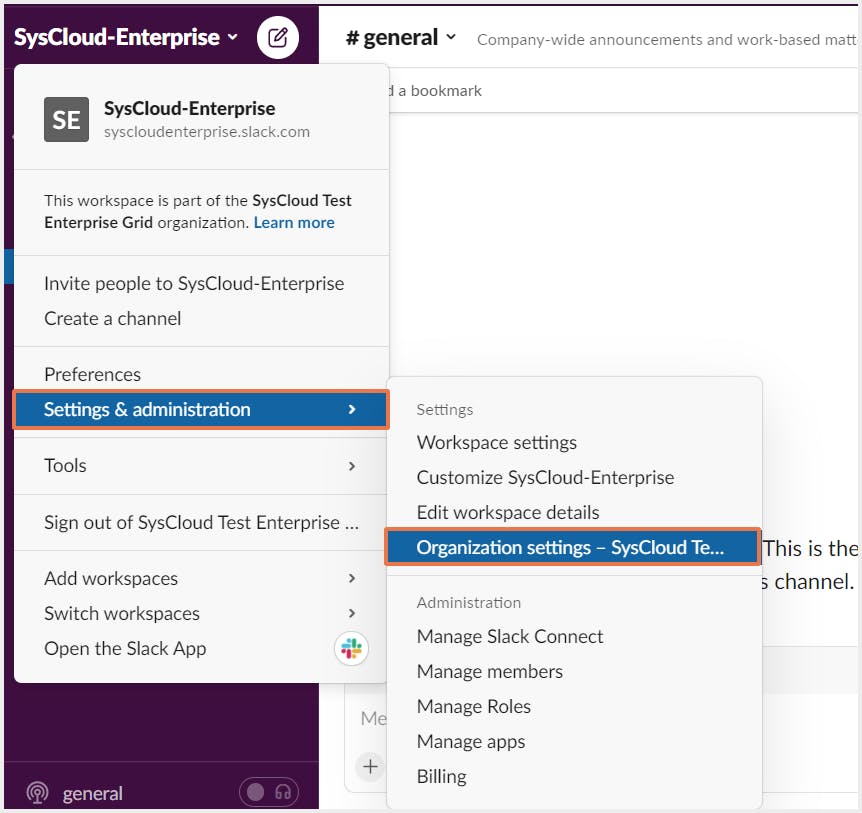Expand the Switch workspaces submenu
Image resolution: width=862 pixels, height=813 pixels.
pos(200,613)
